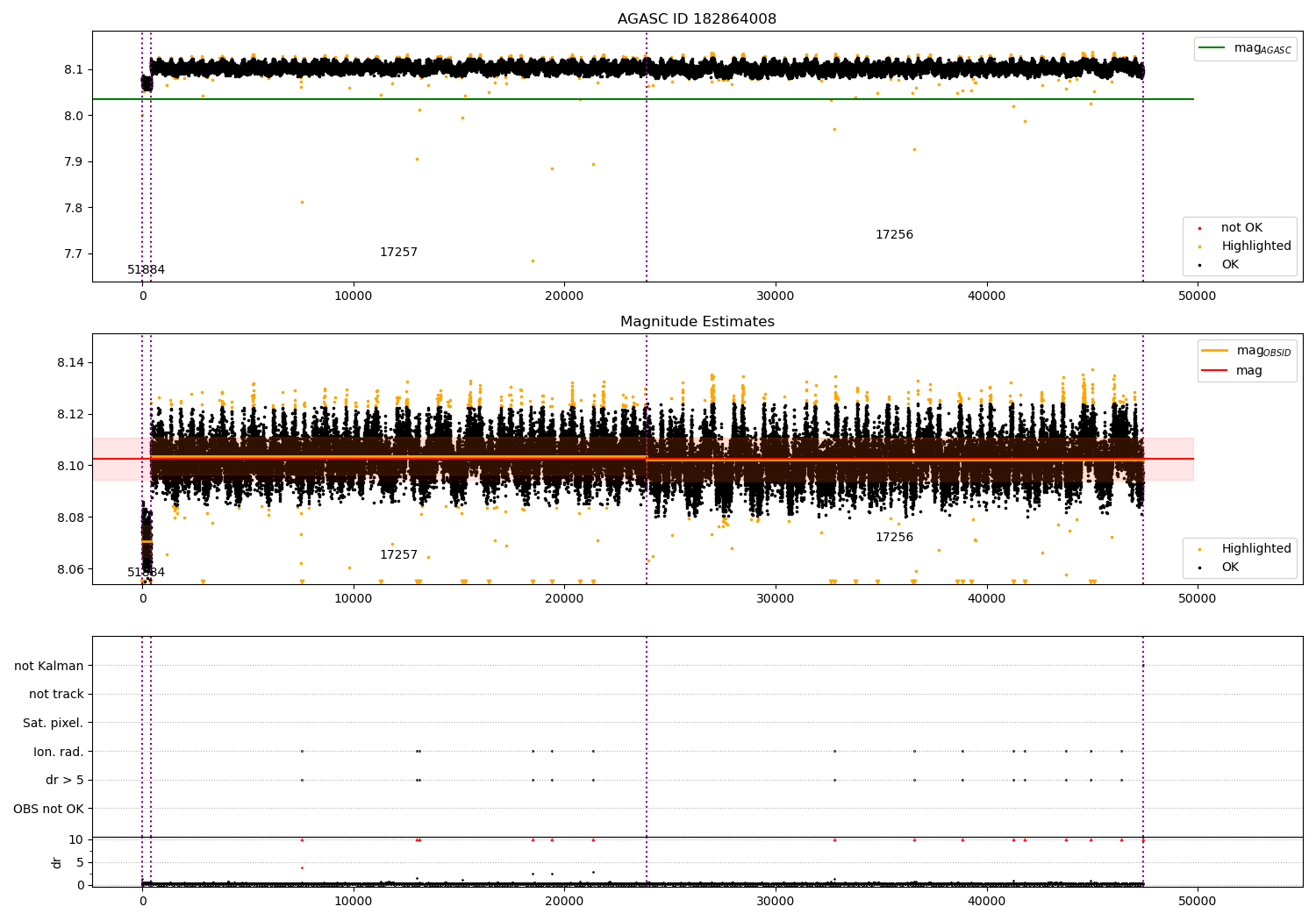Select the 'dr > 5' axis label

(x=64, y=780)
